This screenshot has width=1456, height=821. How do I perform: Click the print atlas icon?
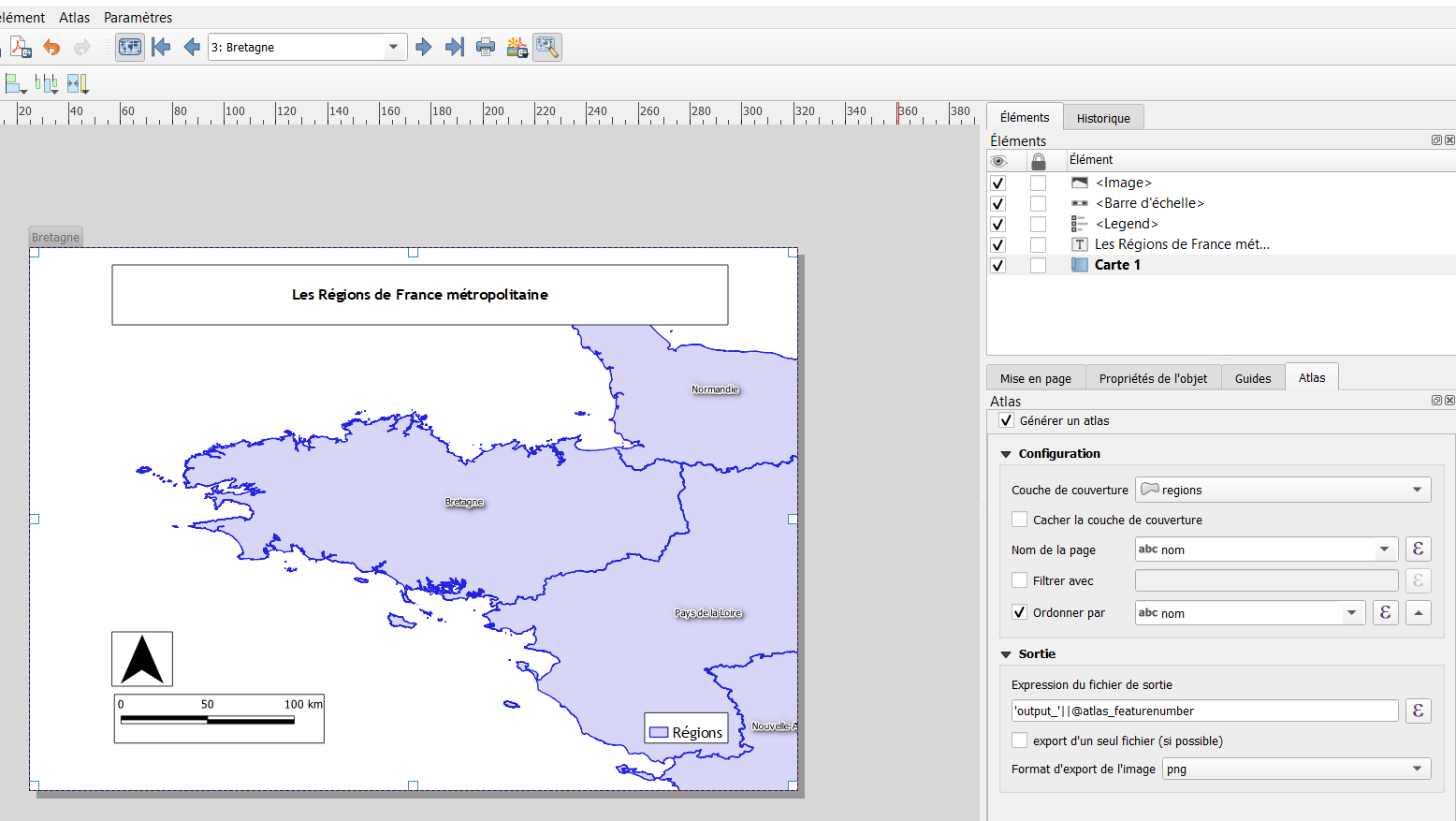point(486,47)
